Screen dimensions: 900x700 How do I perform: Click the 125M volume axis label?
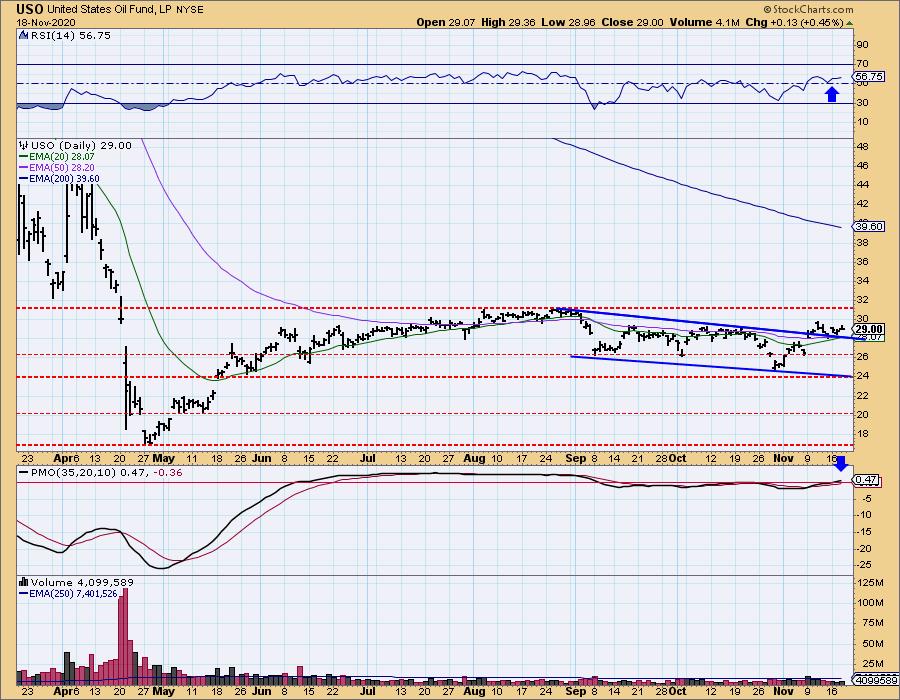pos(871,583)
